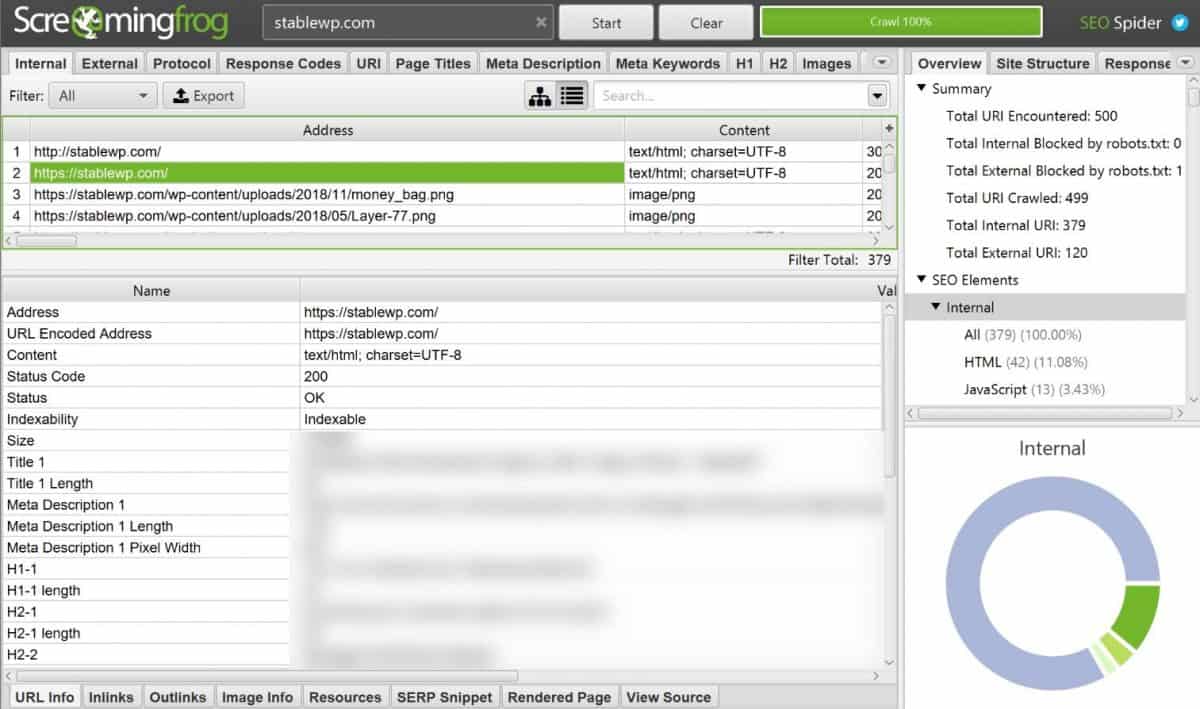Collapse the SEO Elements section

pyautogui.click(x=921, y=280)
